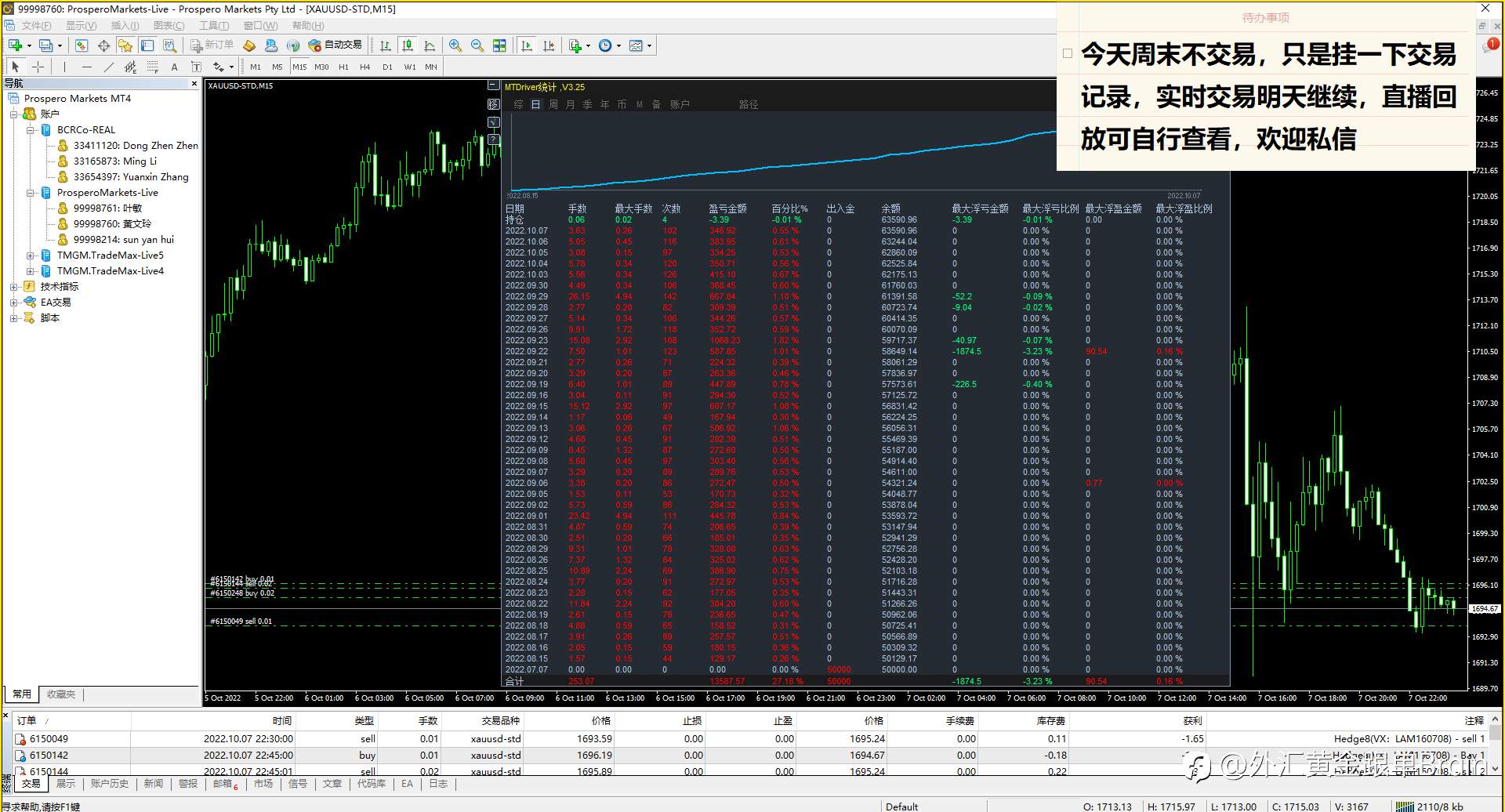Select account 99998214: sun yan hui

pos(123,240)
